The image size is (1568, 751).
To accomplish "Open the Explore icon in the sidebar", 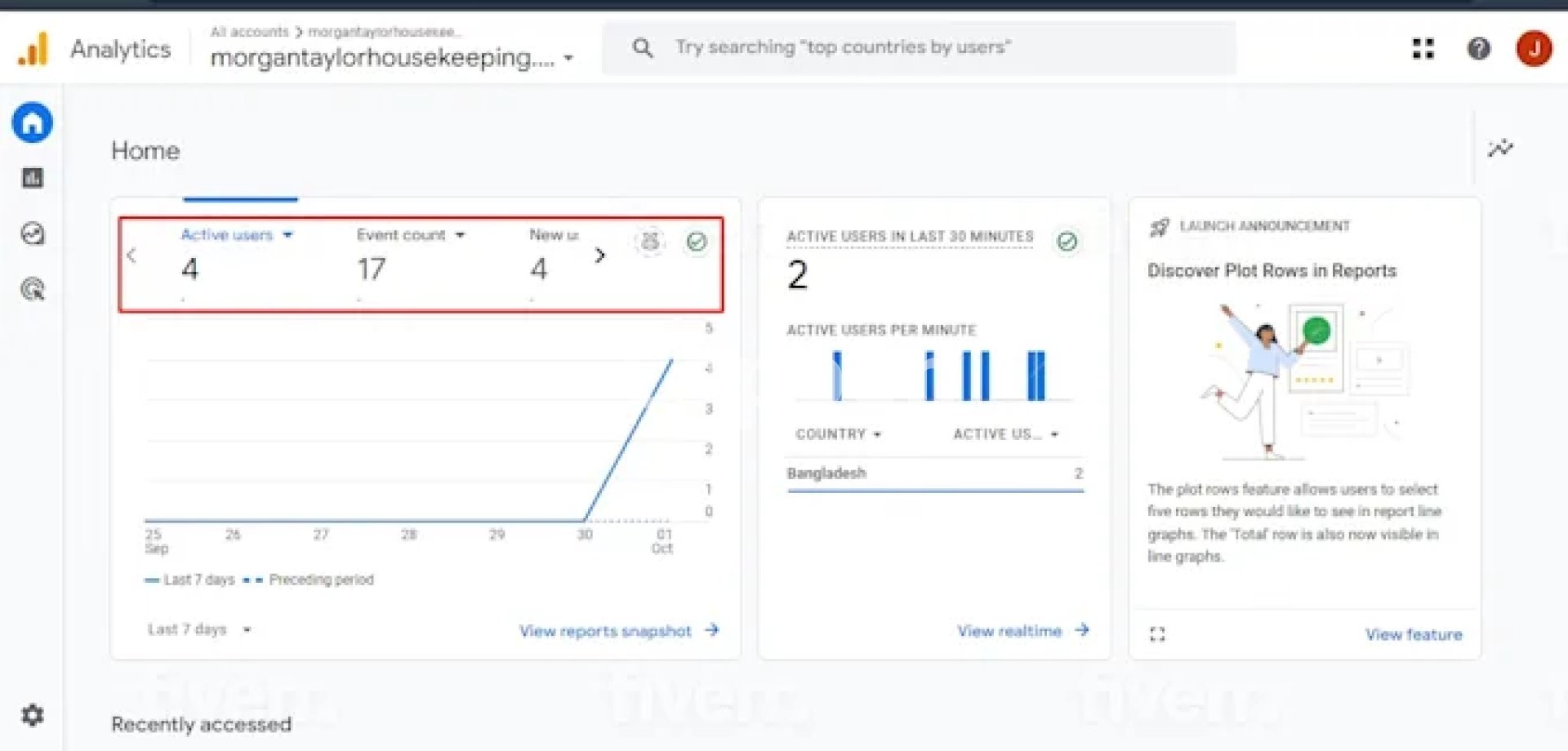I will point(32,234).
